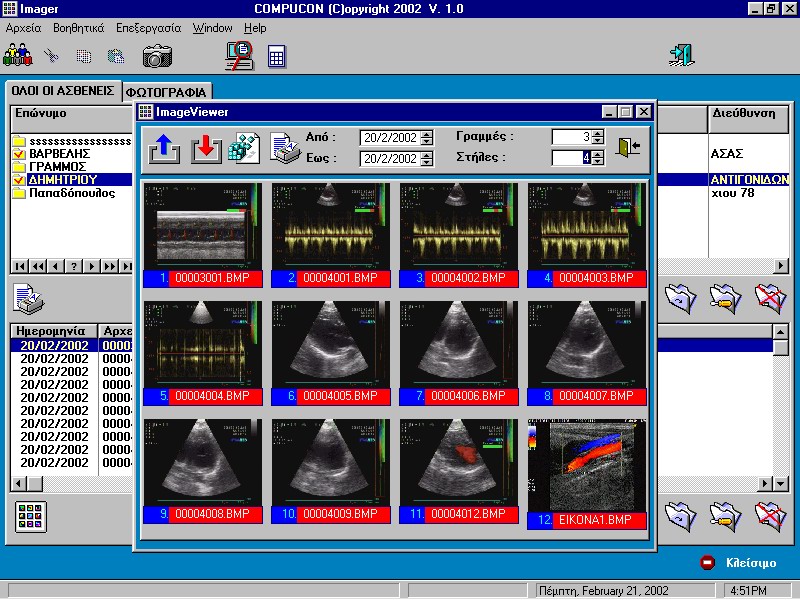Open the Επεξεργασία menu
Screen dimensions: 800x600
click(x=148, y=28)
